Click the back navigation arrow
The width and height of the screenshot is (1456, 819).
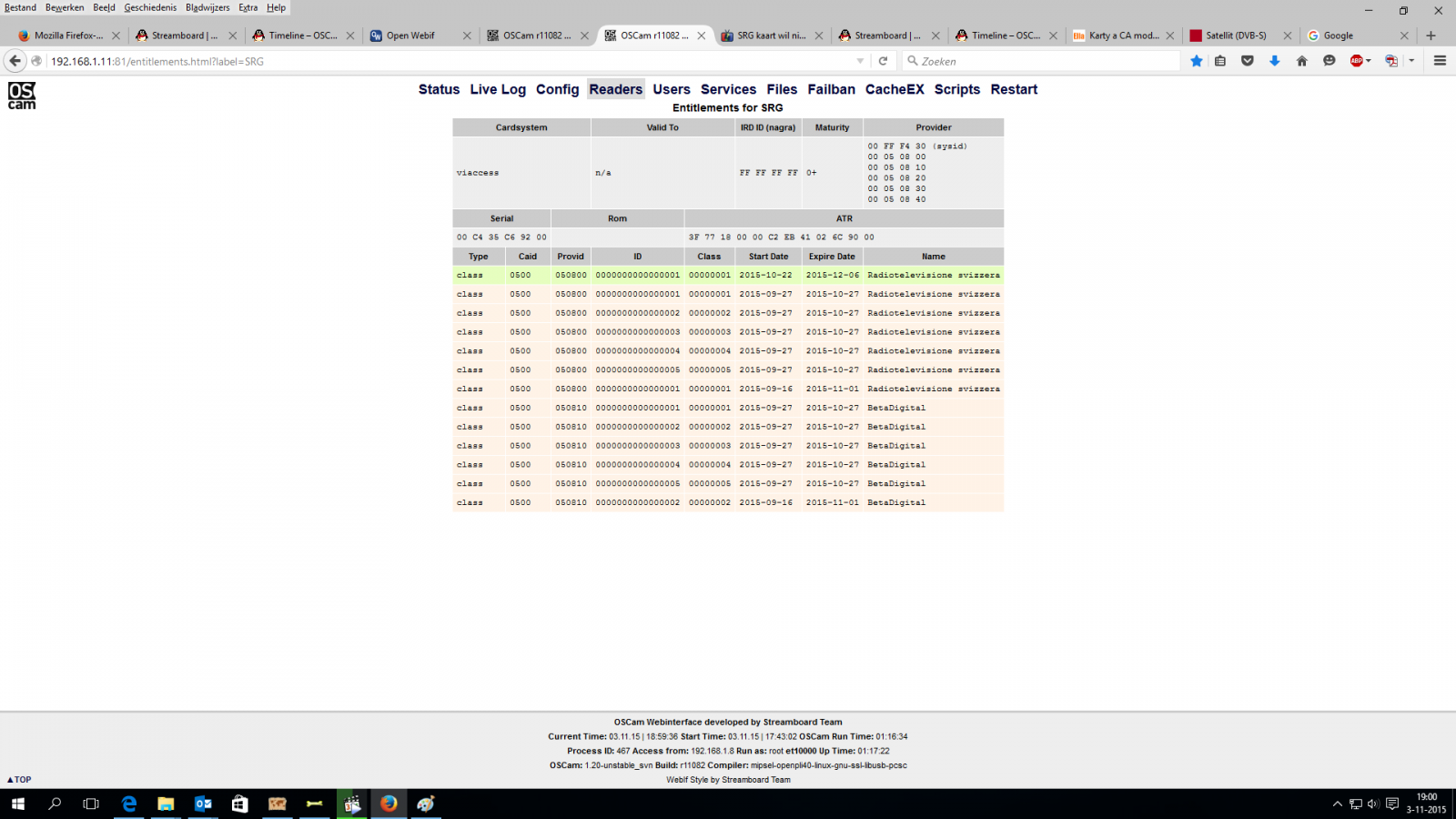click(15, 61)
